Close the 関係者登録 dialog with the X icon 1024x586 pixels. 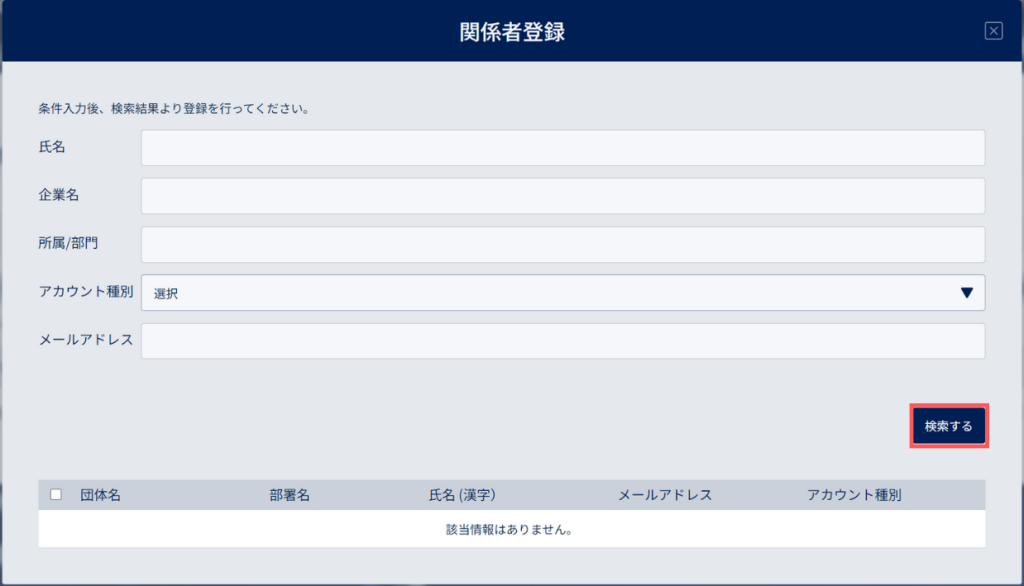[x=993, y=31]
